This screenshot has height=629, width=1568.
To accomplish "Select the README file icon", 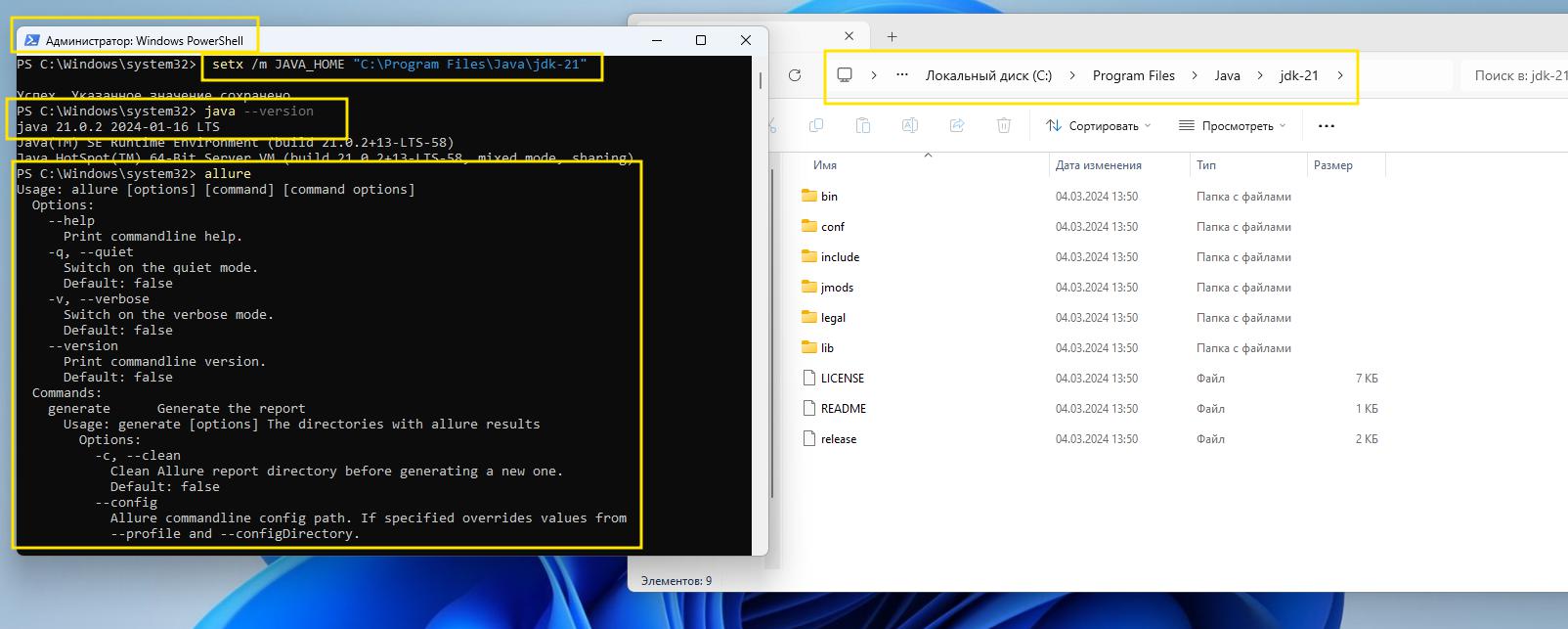I will point(808,408).
